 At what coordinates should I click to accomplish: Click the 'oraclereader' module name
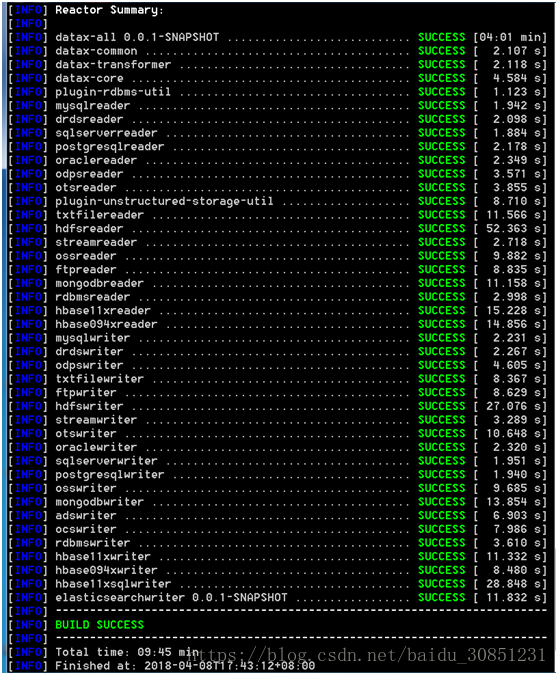point(96,161)
